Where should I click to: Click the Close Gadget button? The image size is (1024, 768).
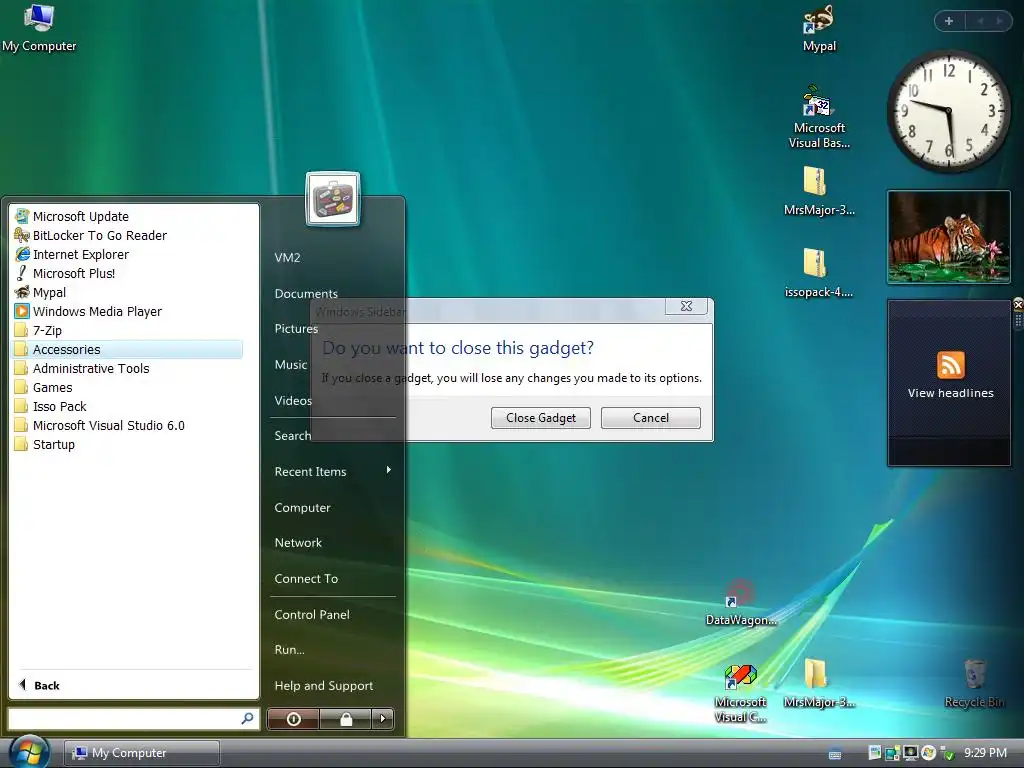tap(541, 418)
